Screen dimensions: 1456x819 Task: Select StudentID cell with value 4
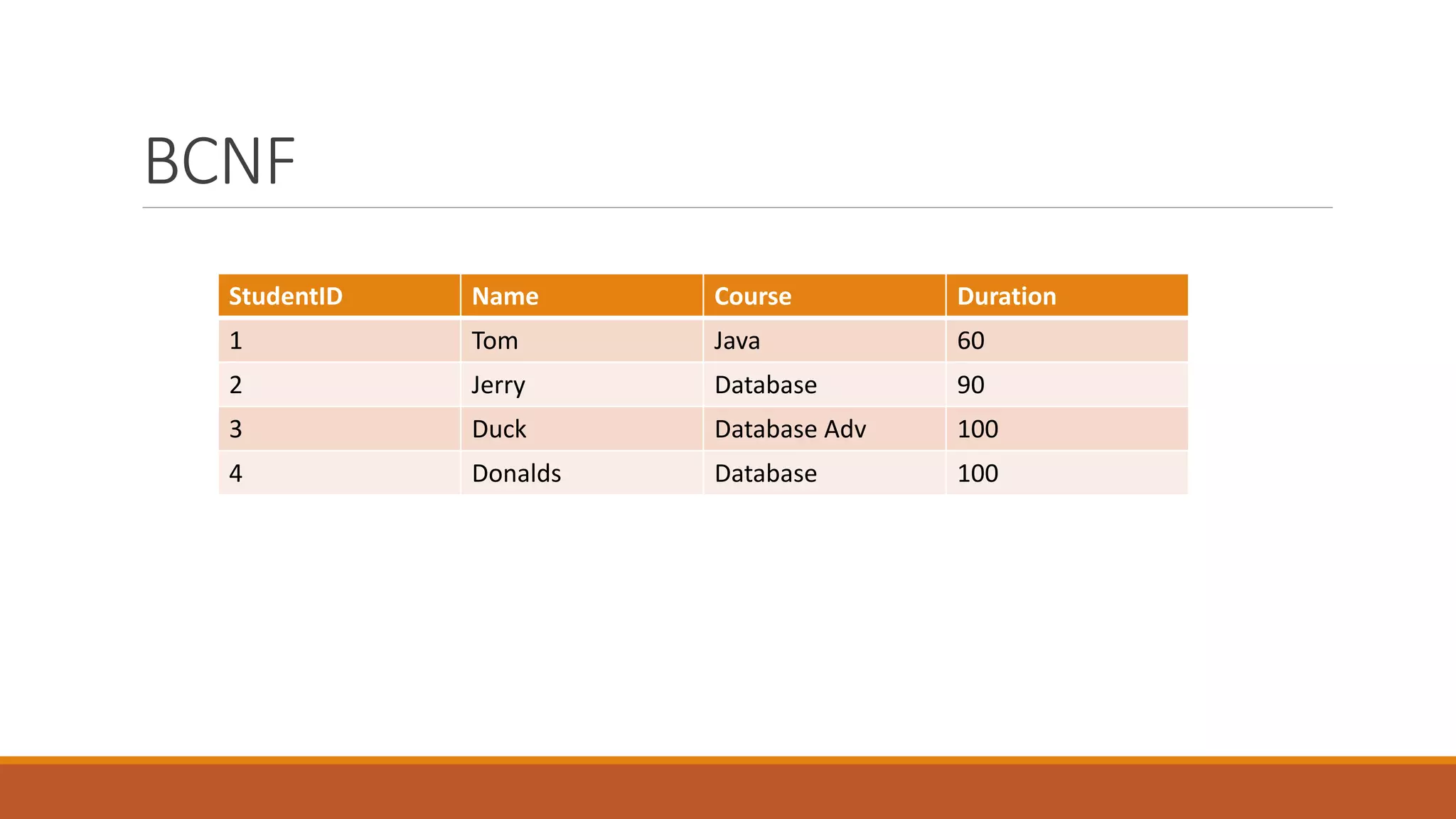[x=339, y=473]
